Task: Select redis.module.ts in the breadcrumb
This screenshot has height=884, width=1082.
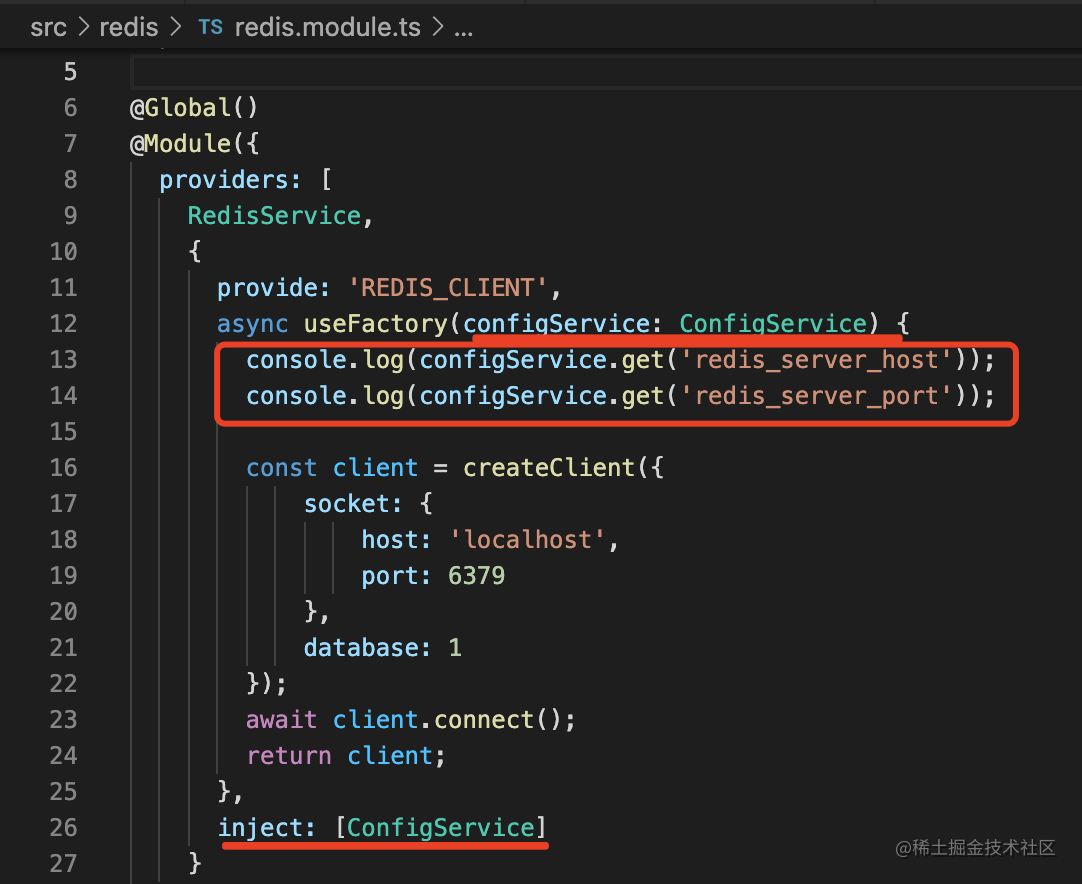Action: [x=327, y=27]
